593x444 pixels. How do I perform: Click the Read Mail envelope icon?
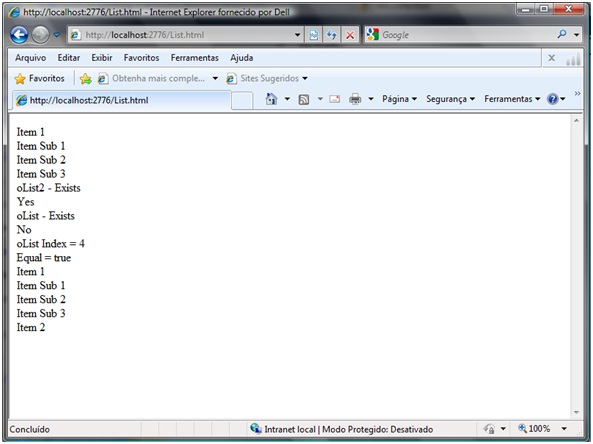(x=334, y=99)
